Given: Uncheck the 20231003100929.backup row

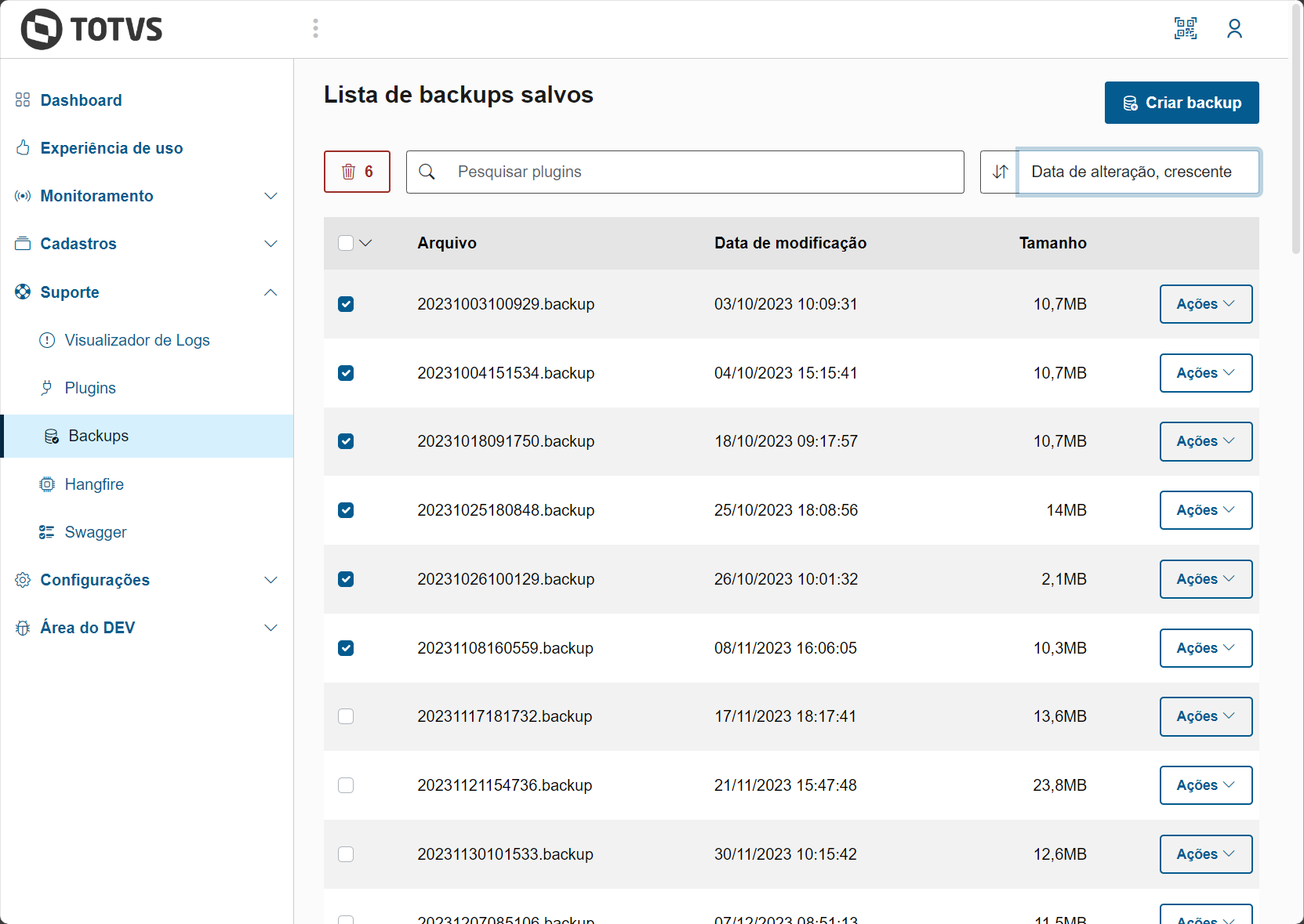Looking at the screenshot, I should 346,304.
